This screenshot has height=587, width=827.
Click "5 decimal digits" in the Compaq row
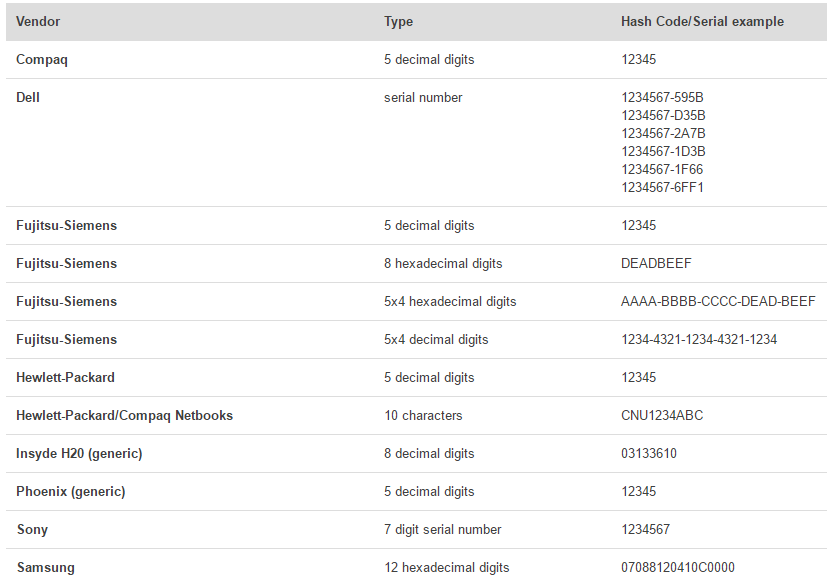[x=429, y=60]
